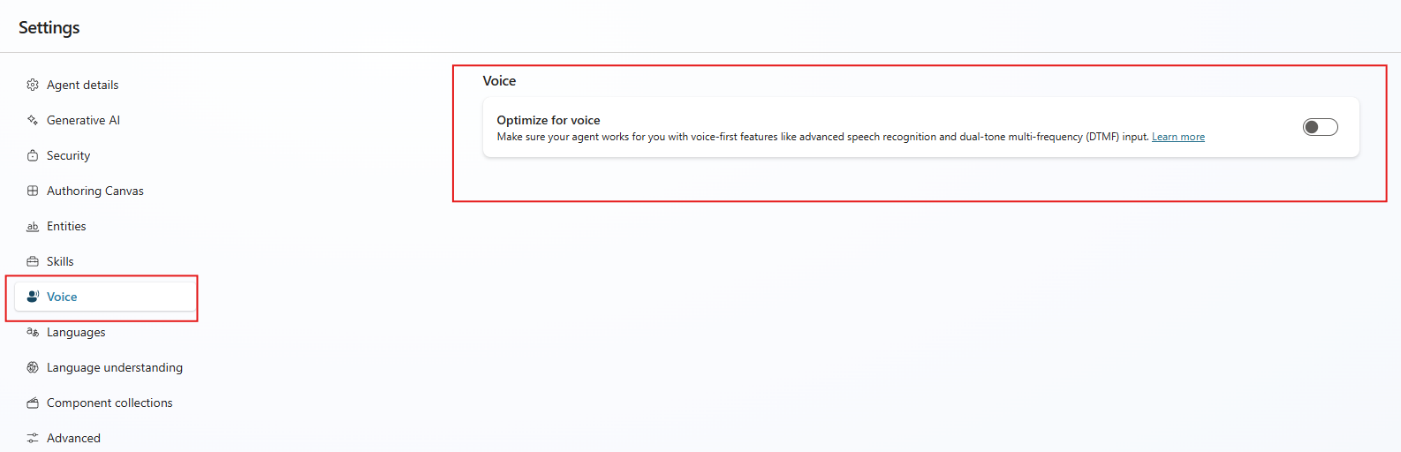
Task: Click the Security lock icon
Action: (33, 156)
